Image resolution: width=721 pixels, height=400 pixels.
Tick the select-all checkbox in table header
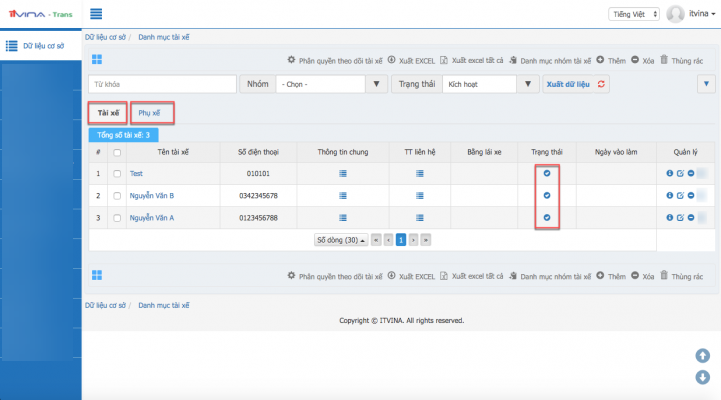[x=118, y=152]
